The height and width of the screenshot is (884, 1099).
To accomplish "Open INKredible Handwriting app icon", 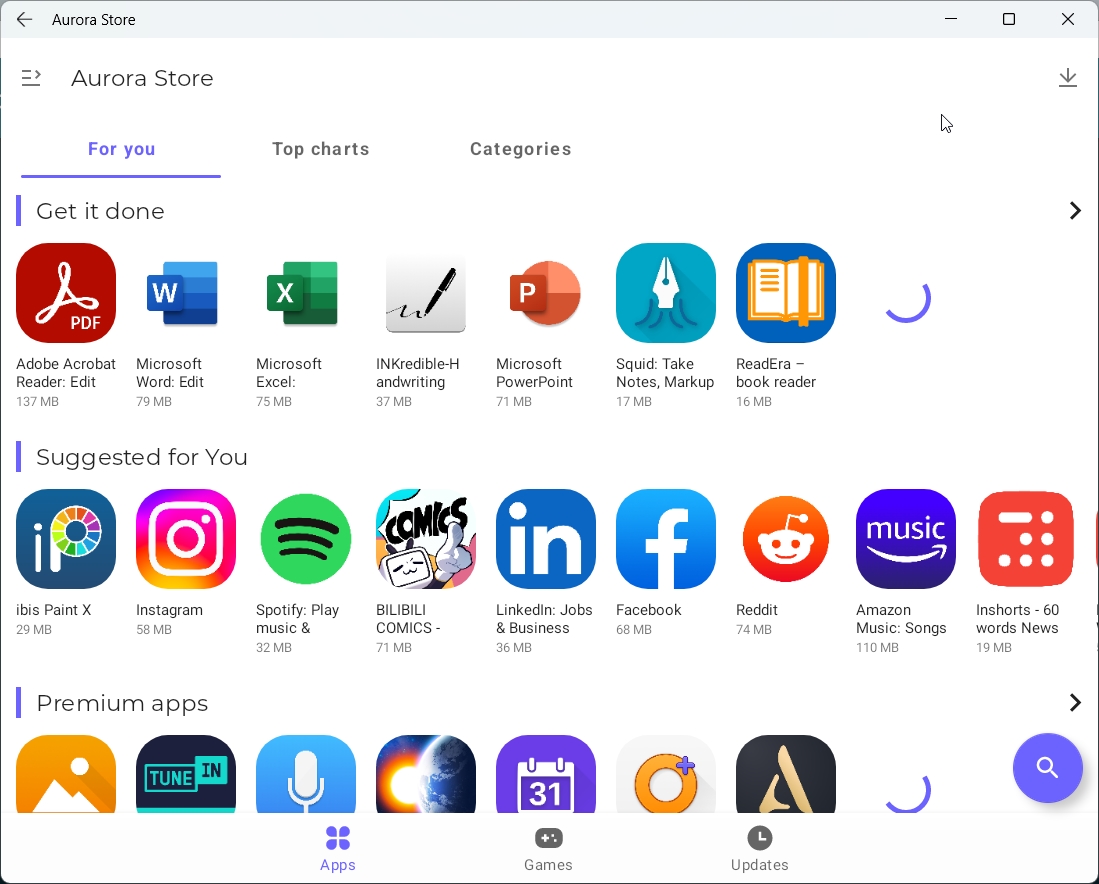I will coord(425,293).
